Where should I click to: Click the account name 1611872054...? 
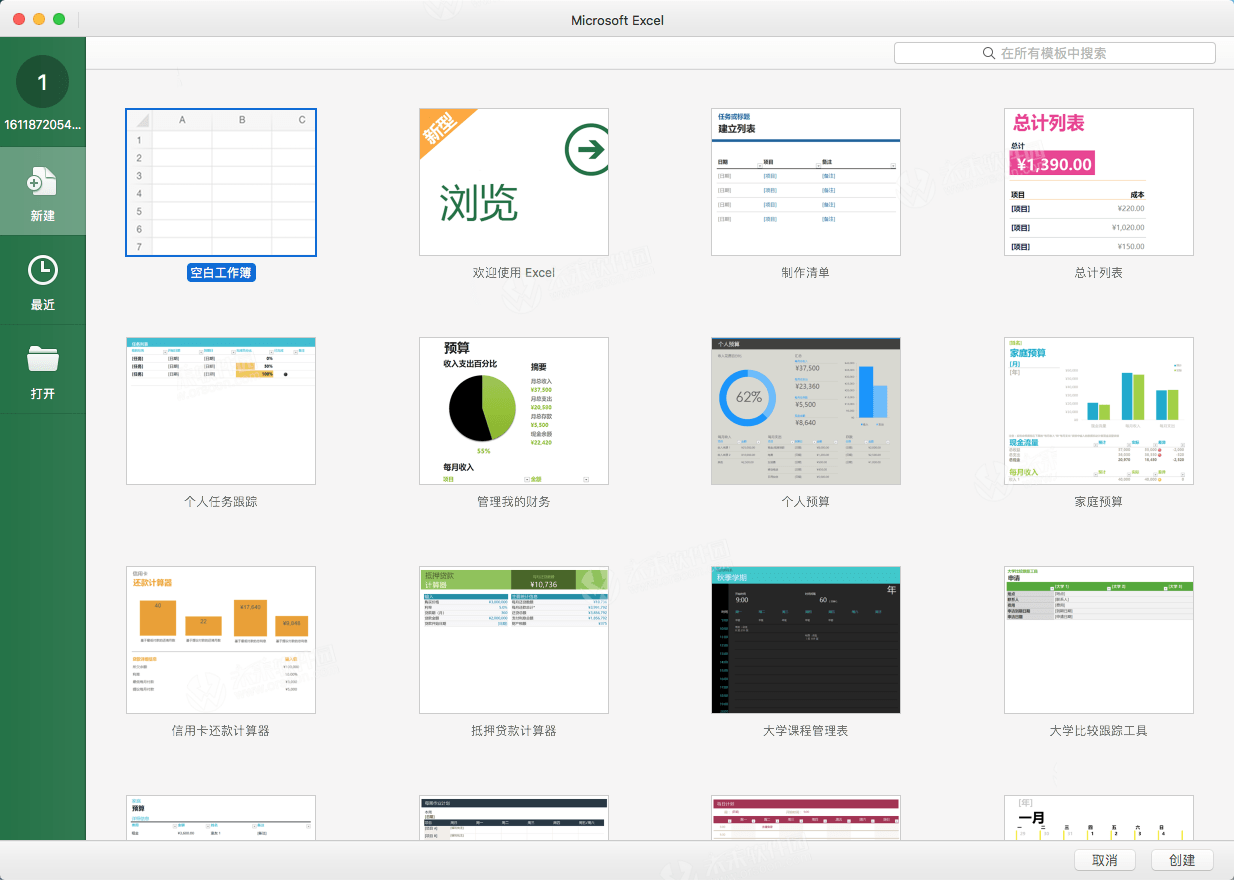point(43,125)
